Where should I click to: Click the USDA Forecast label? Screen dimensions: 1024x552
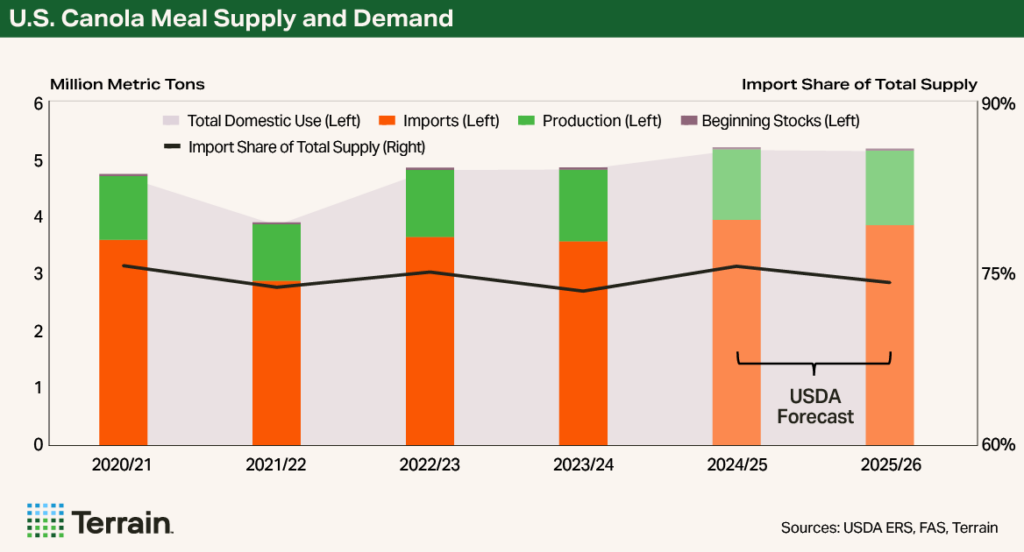(813, 406)
